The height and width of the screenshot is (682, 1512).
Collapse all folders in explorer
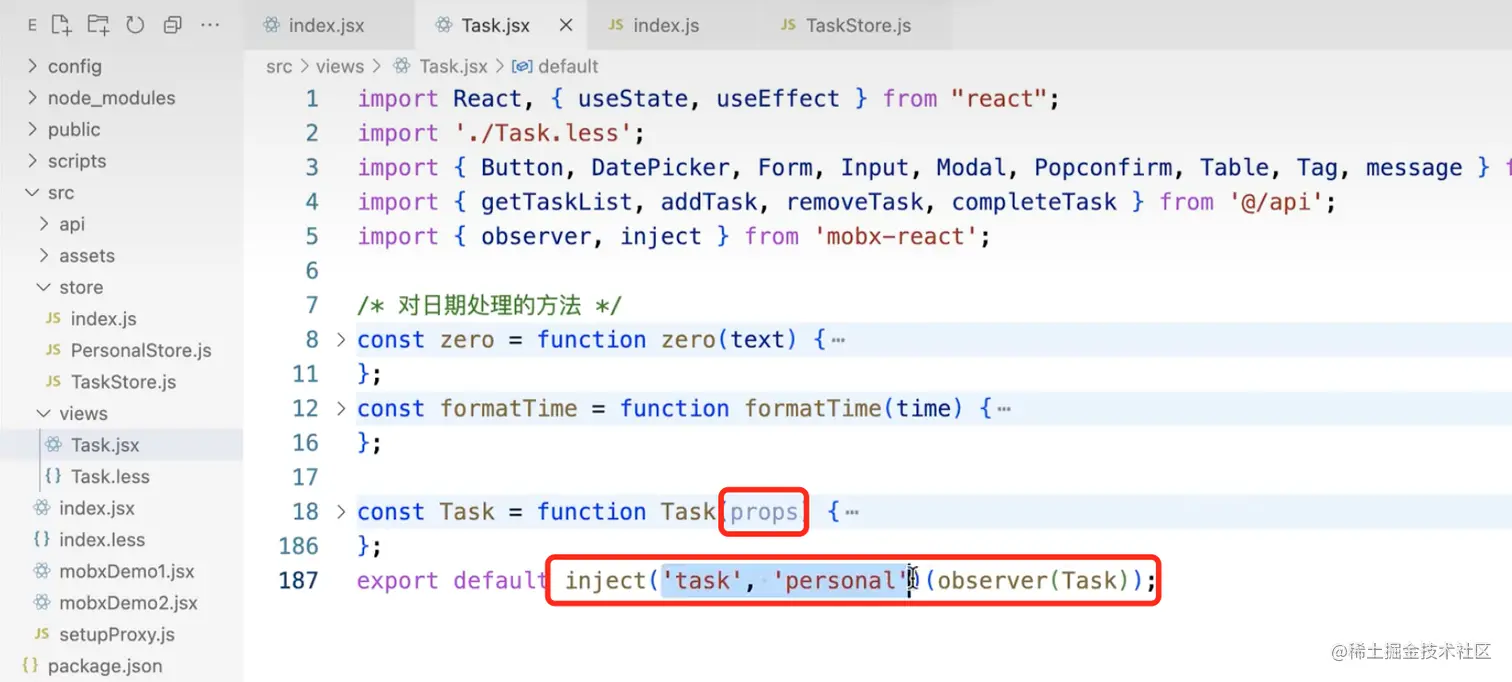(x=172, y=25)
